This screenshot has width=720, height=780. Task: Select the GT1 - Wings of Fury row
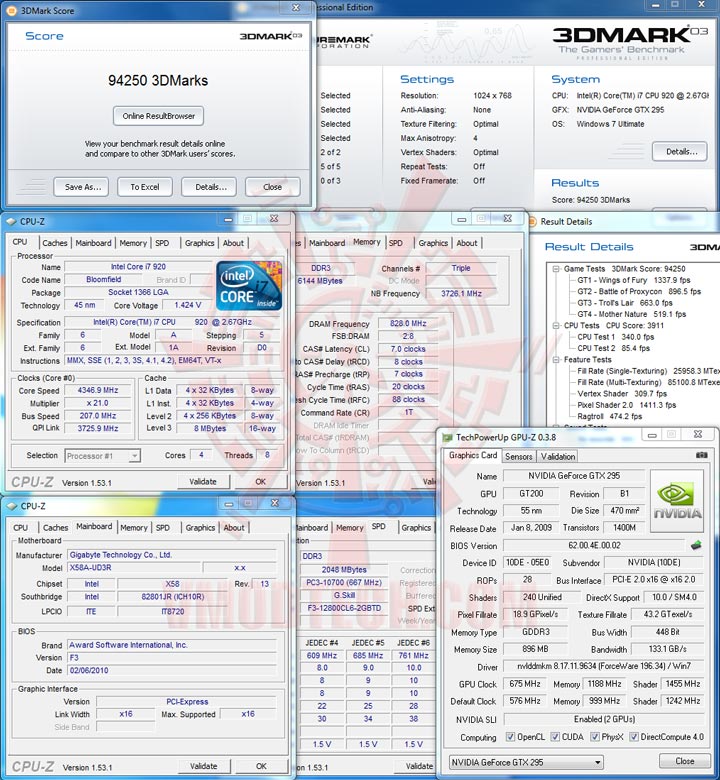[633, 280]
